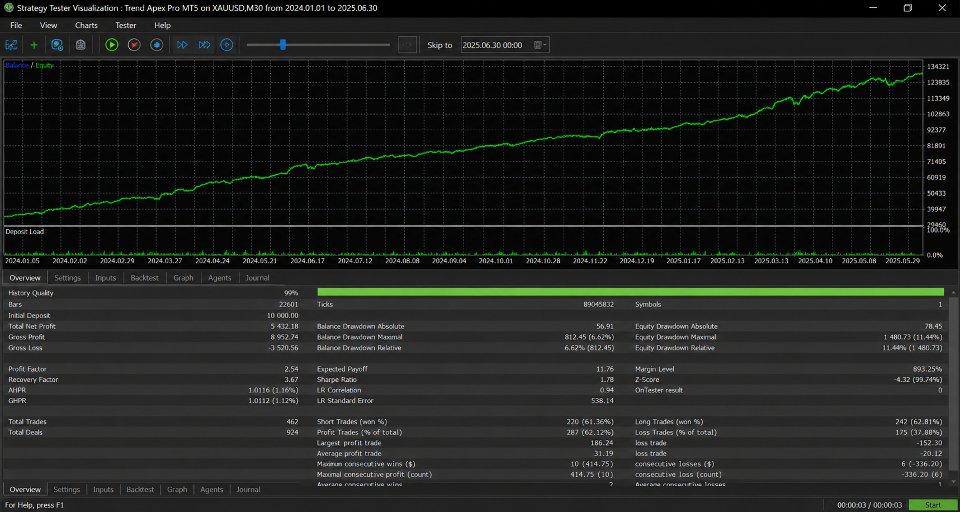Open the View menu
This screenshot has width=960, height=512.
[48, 25]
